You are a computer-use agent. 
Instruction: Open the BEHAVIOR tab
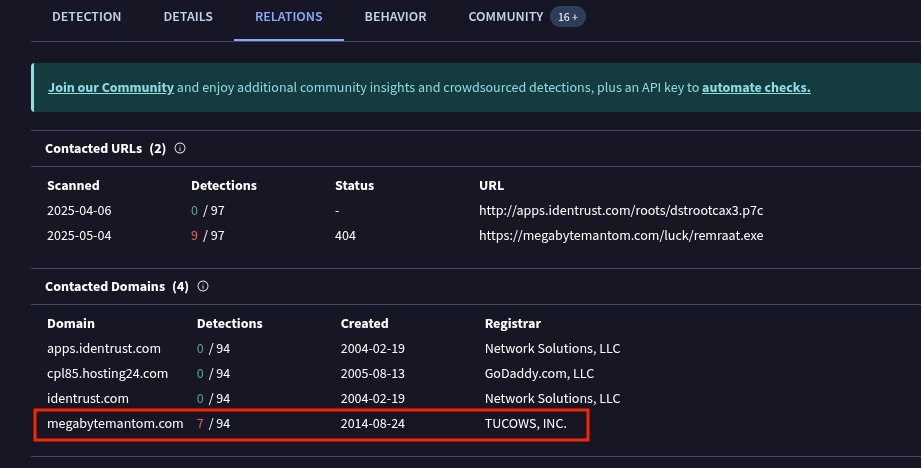[x=395, y=17]
